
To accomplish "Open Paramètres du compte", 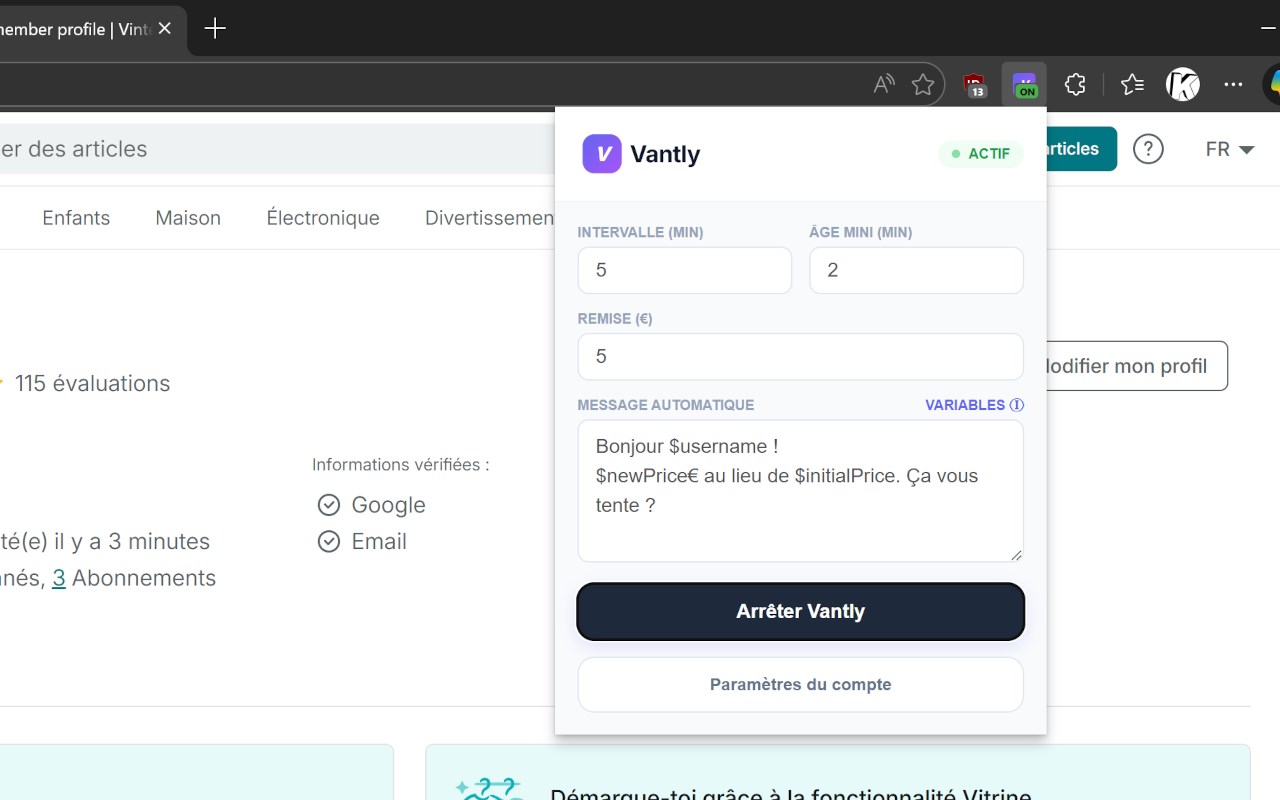I will pyautogui.click(x=801, y=685).
